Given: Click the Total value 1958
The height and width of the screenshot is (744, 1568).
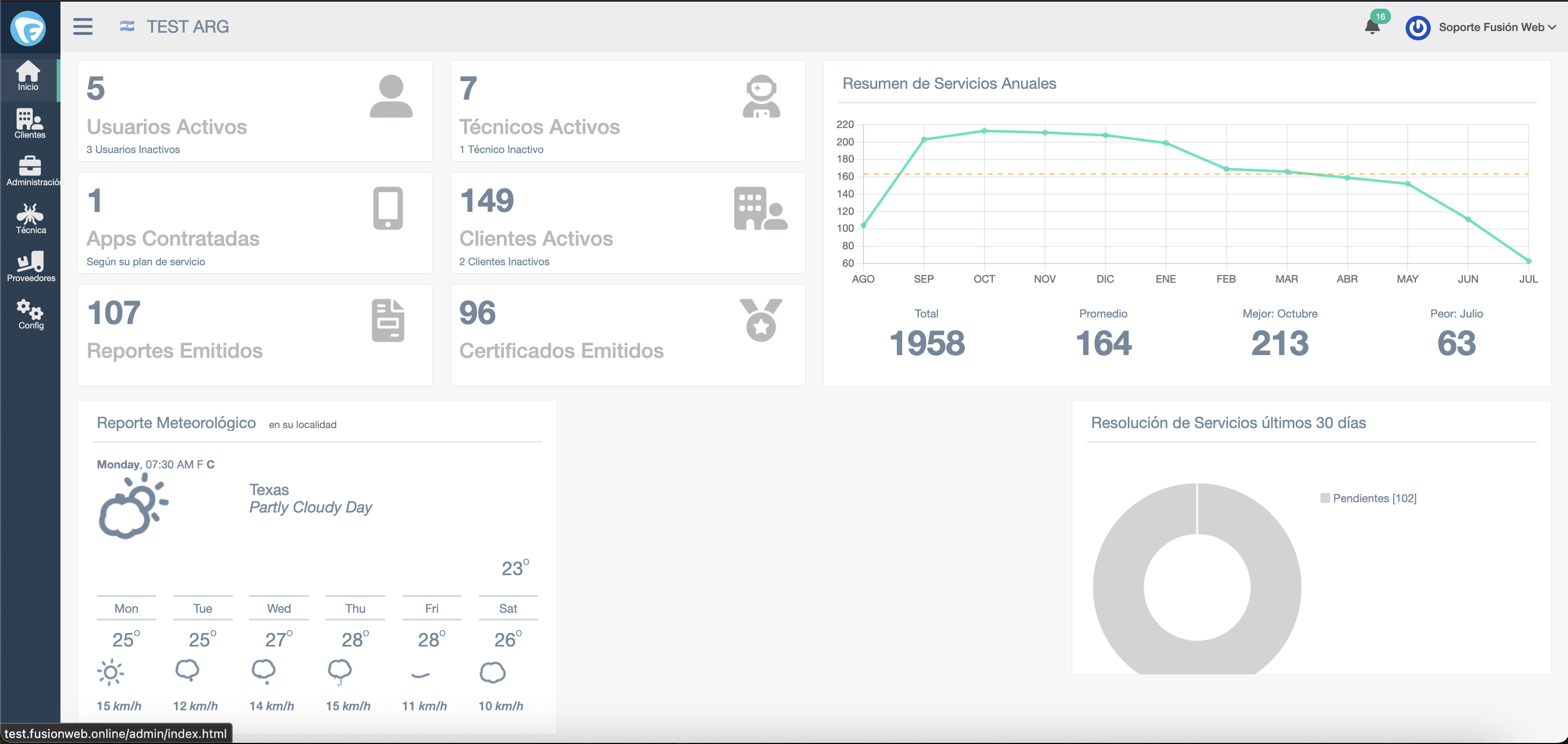Looking at the screenshot, I should pos(926,343).
